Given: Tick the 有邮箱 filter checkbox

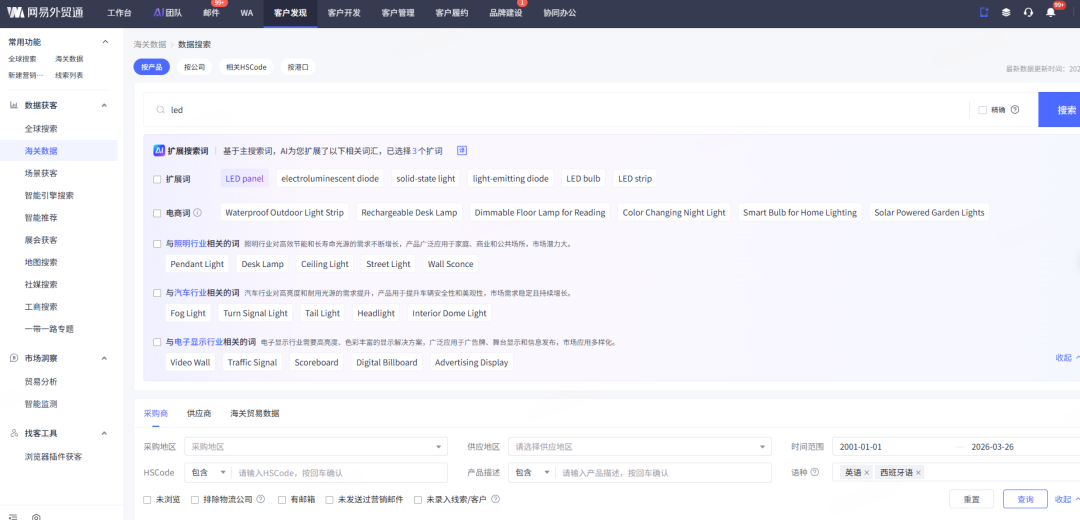Looking at the screenshot, I should (x=283, y=499).
